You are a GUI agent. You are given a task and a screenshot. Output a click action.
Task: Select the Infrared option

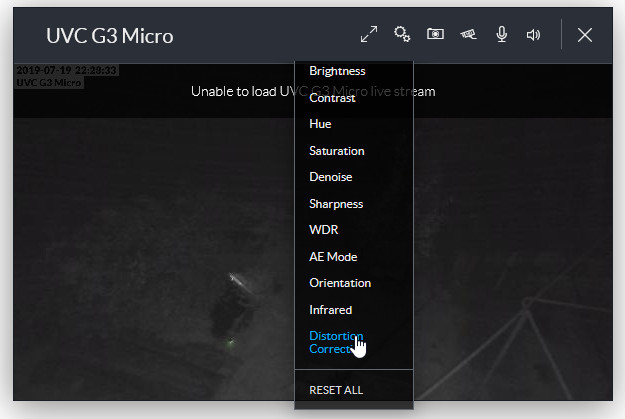[331, 310]
